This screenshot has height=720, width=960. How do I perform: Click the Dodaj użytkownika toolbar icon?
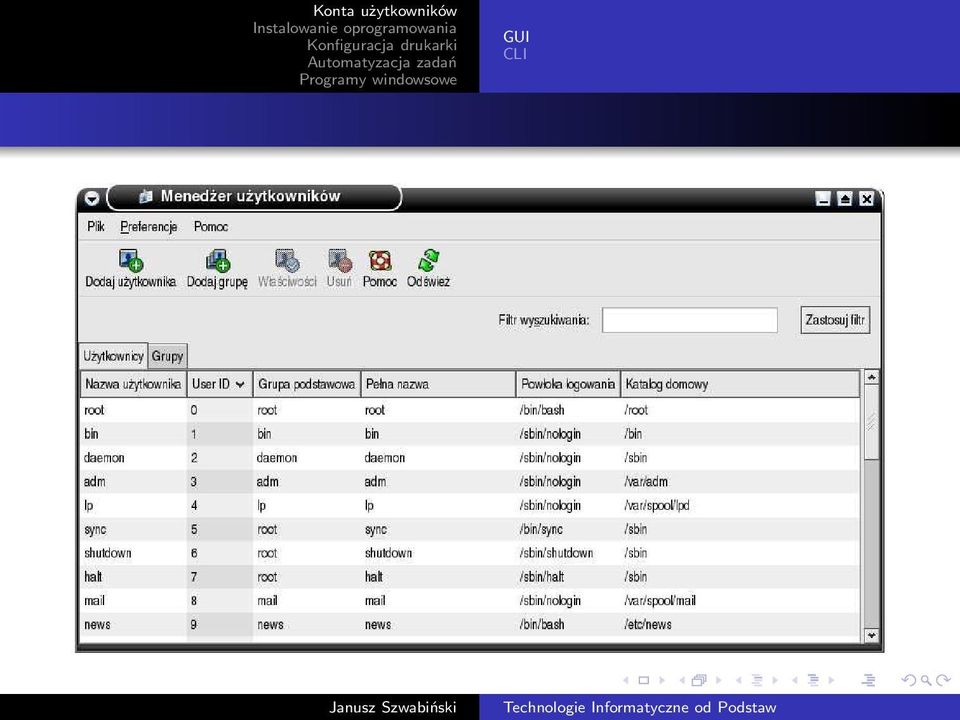click(x=130, y=260)
